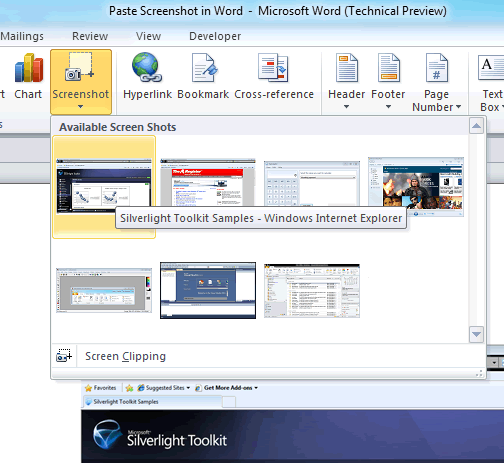Viewport: 504px width, 463px height.
Task: Click the Screenshot camera icon
Action: point(80,67)
